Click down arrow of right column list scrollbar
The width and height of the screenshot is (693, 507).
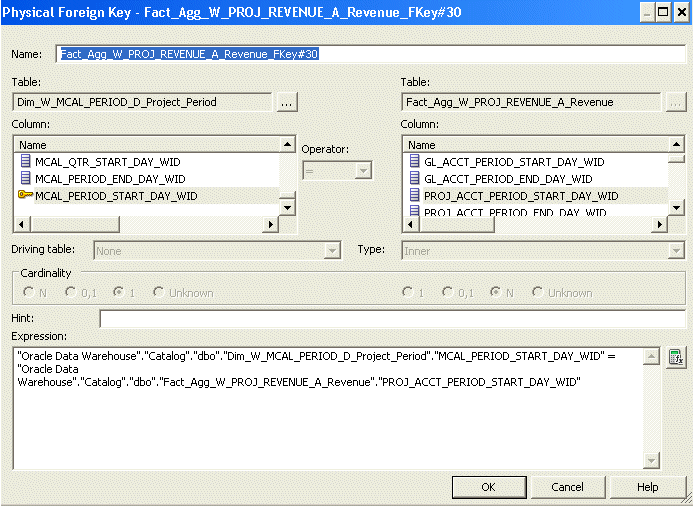(x=677, y=208)
